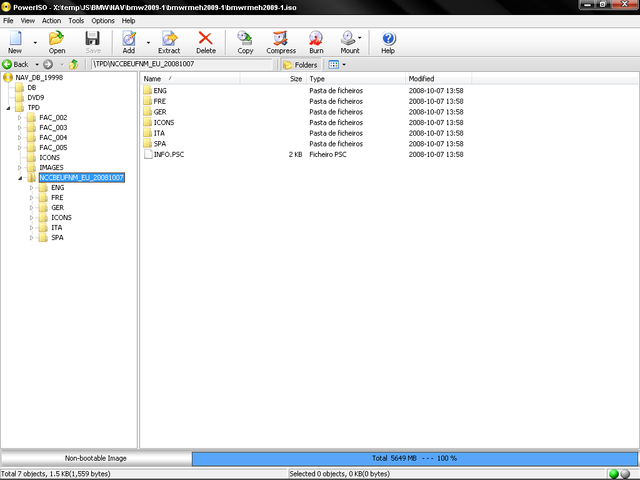Go up one folder level icon
The image size is (640, 480).
coord(73,64)
